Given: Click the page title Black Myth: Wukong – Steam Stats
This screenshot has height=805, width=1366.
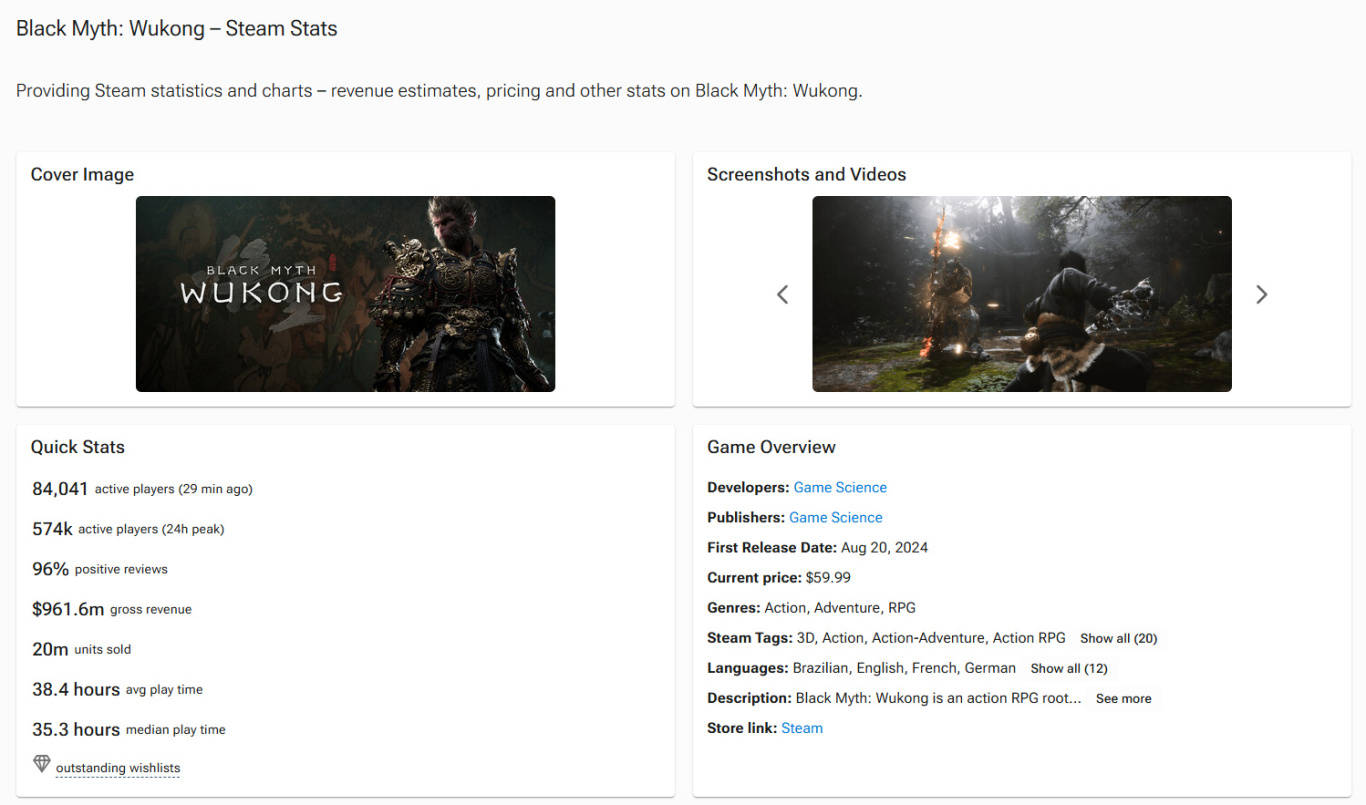Looking at the screenshot, I should coord(177,29).
